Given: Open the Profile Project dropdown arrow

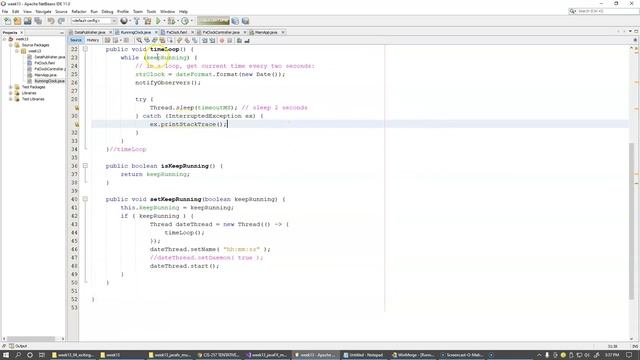Looking at the screenshot, I should [x=191, y=21].
